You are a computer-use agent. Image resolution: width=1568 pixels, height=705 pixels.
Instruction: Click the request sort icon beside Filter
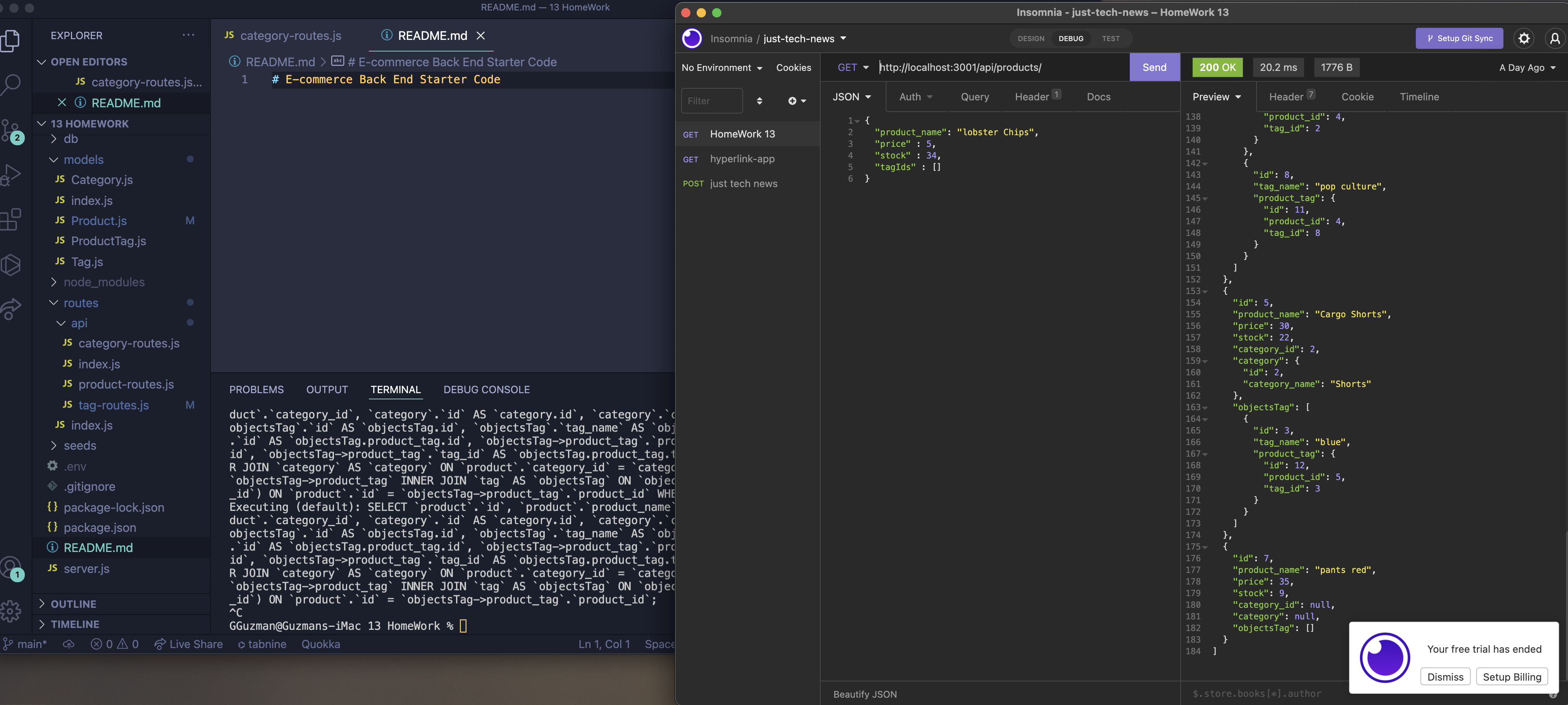coord(759,100)
